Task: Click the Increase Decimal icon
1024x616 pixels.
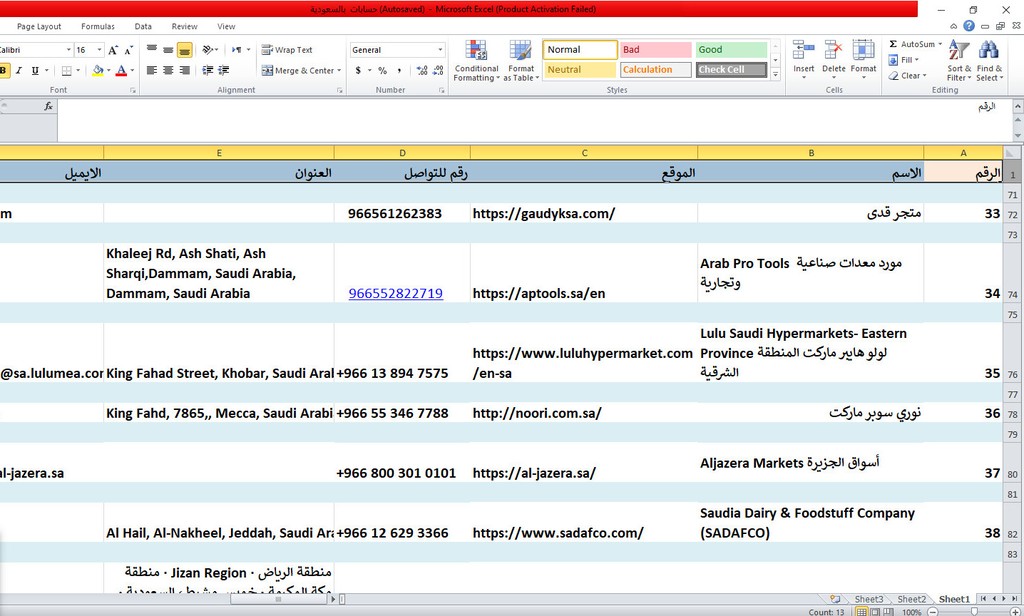Action: (422, 71)
